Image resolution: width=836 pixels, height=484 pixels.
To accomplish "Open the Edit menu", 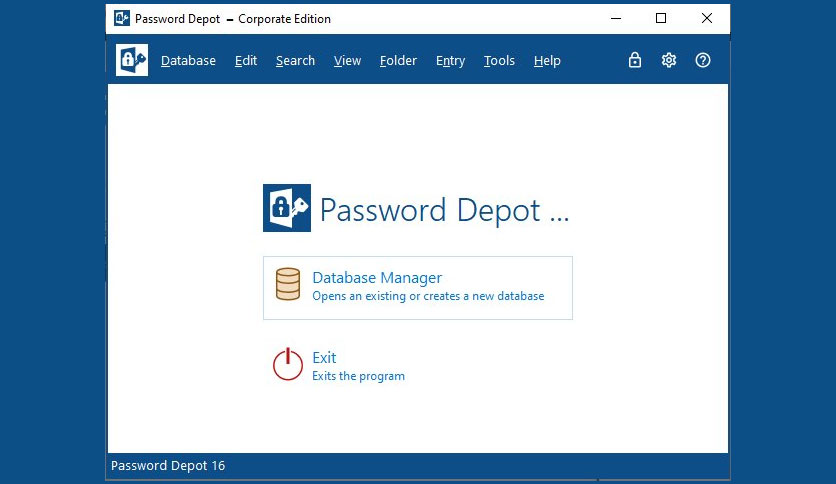I will coord(246,61).
